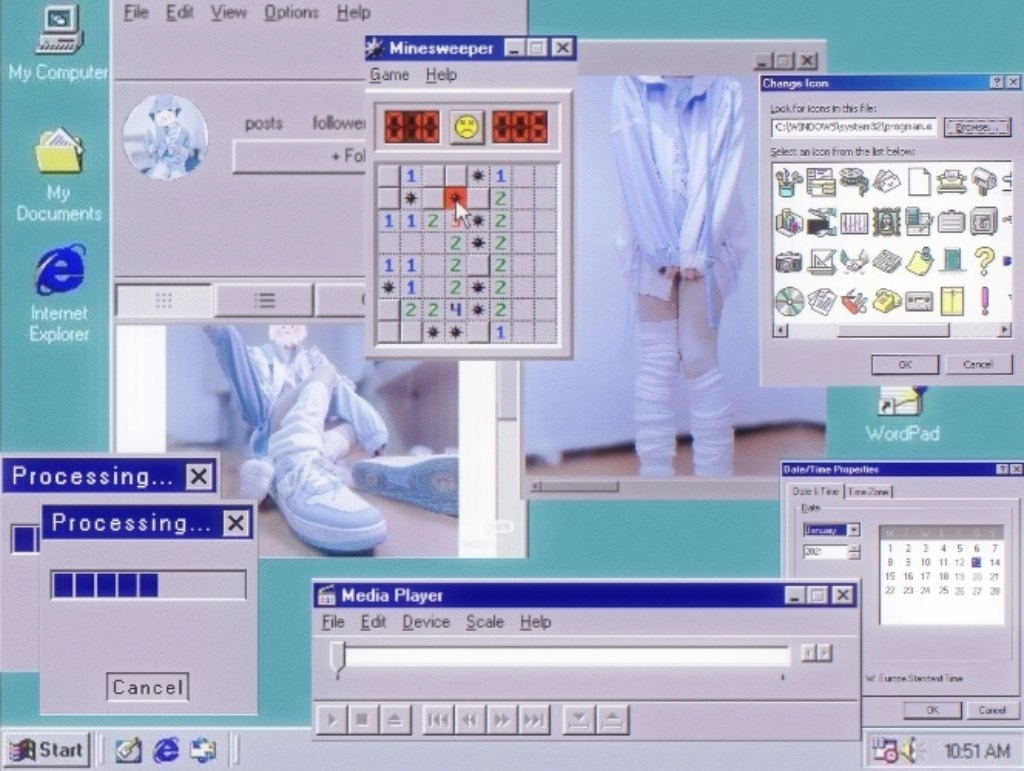Select the red toolbox icon in Change Icon
1024x771 pixels.
854,302
